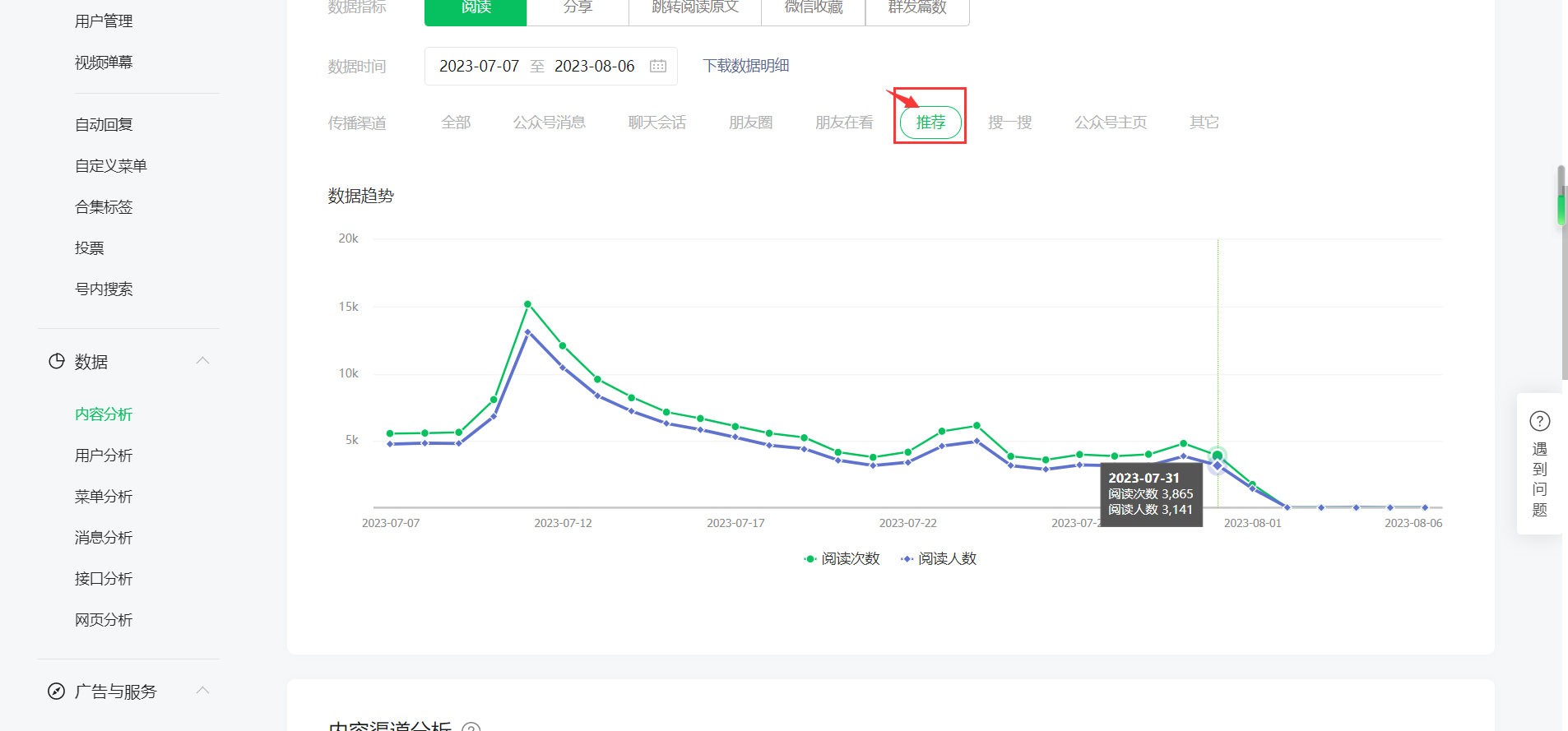Open 内容分析 in sidebar

[104, 414]
